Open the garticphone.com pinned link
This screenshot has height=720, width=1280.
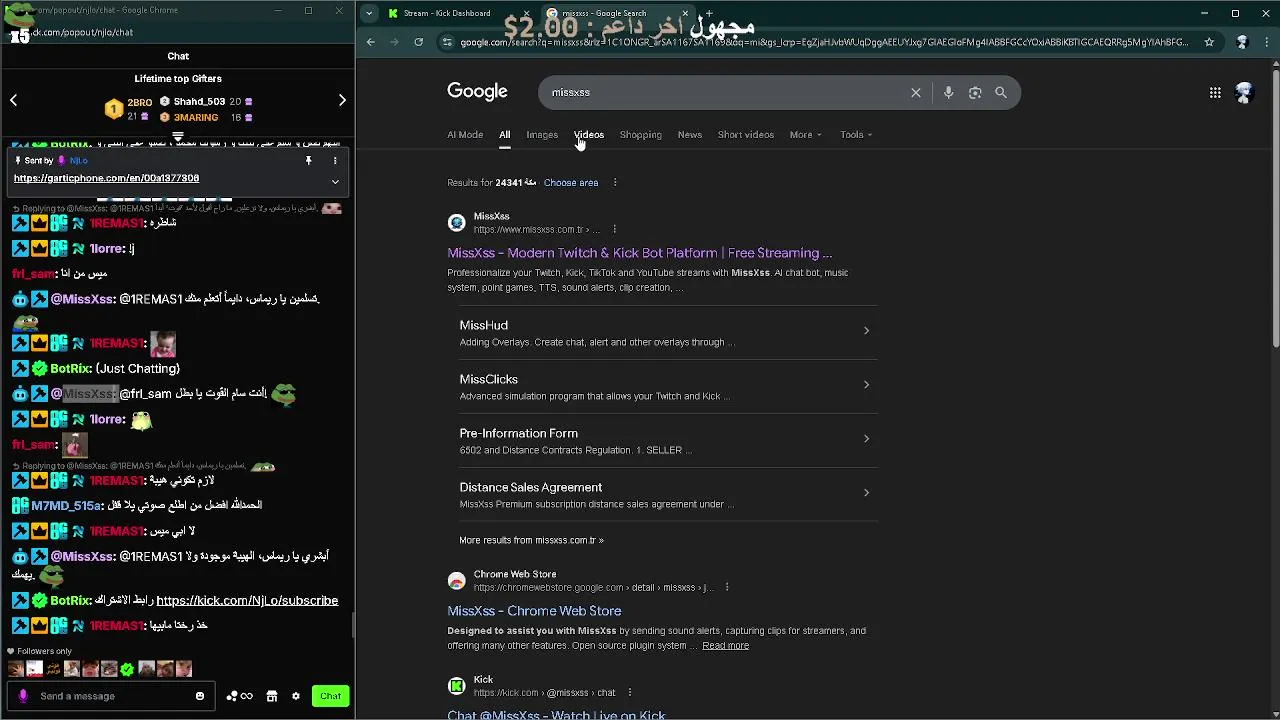pyautogui.click(x=106, y=178)
